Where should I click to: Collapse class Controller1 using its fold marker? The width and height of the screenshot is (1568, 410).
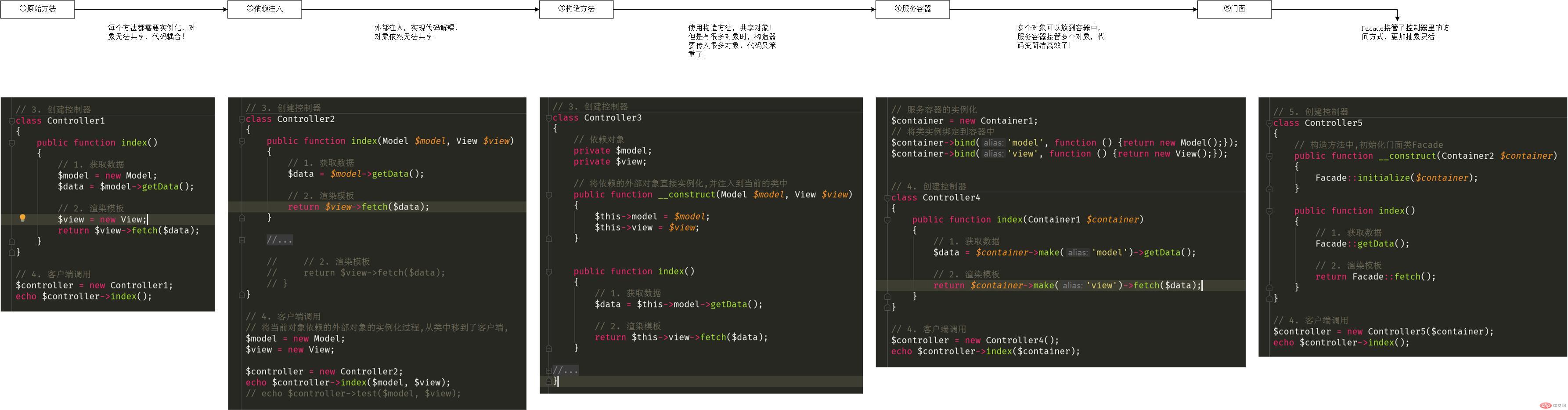[x=11, y=120]
